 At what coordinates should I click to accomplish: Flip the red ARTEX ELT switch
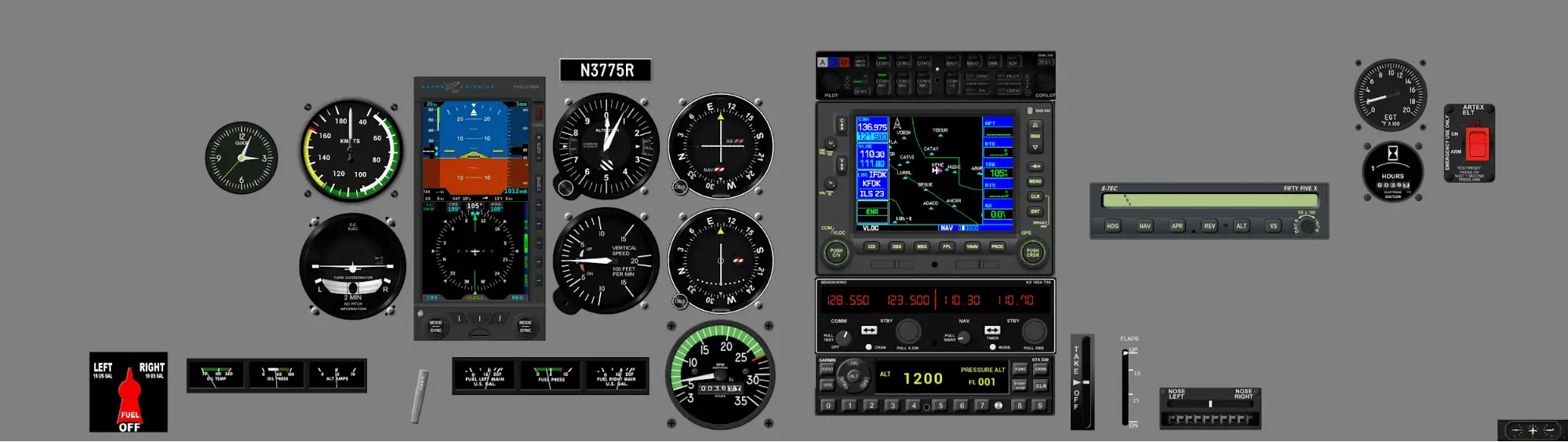point(1477,144)
